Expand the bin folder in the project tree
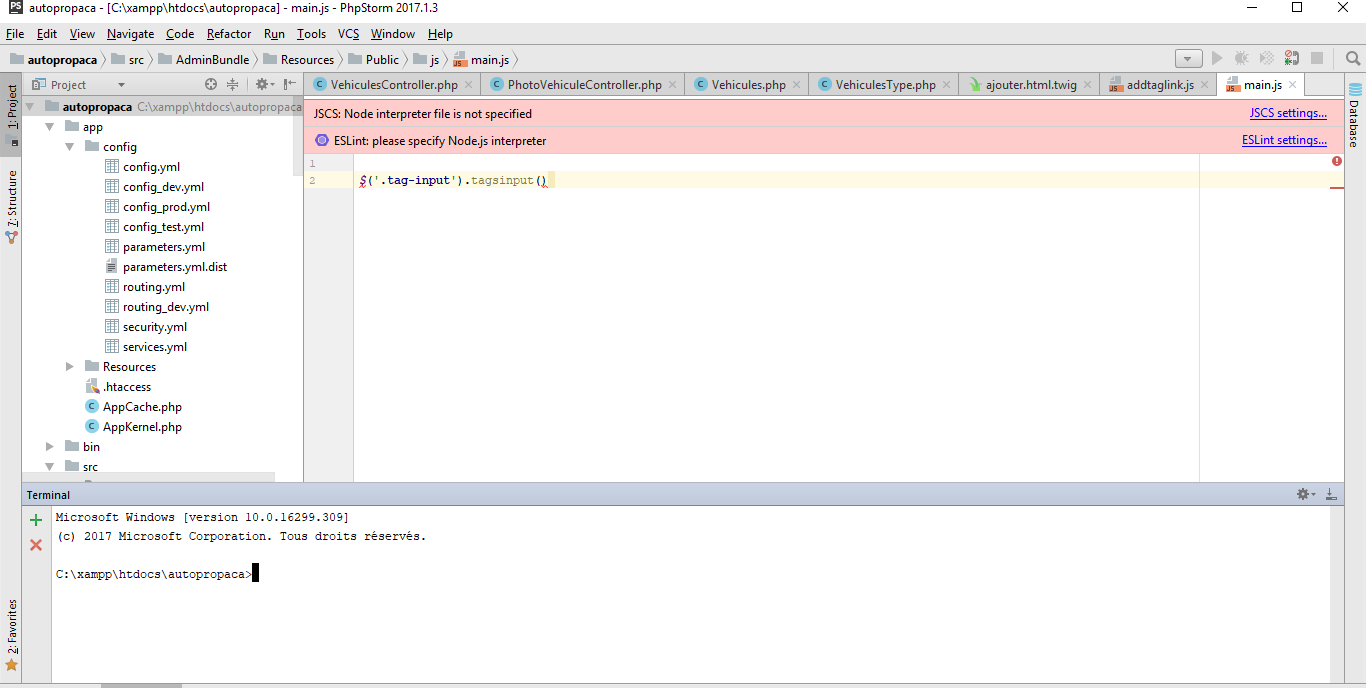 coord(48,446)
